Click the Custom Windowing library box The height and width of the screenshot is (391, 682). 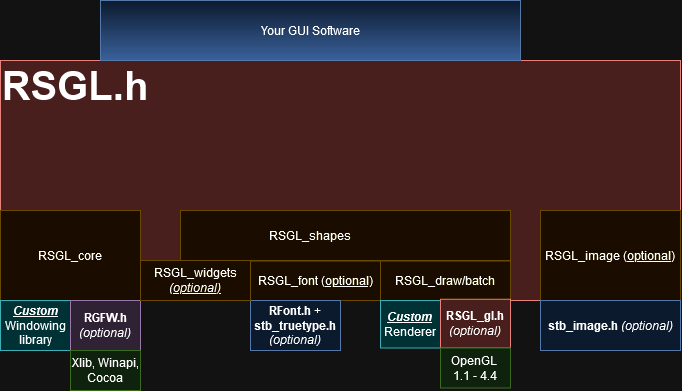click(x=35, y=325)
